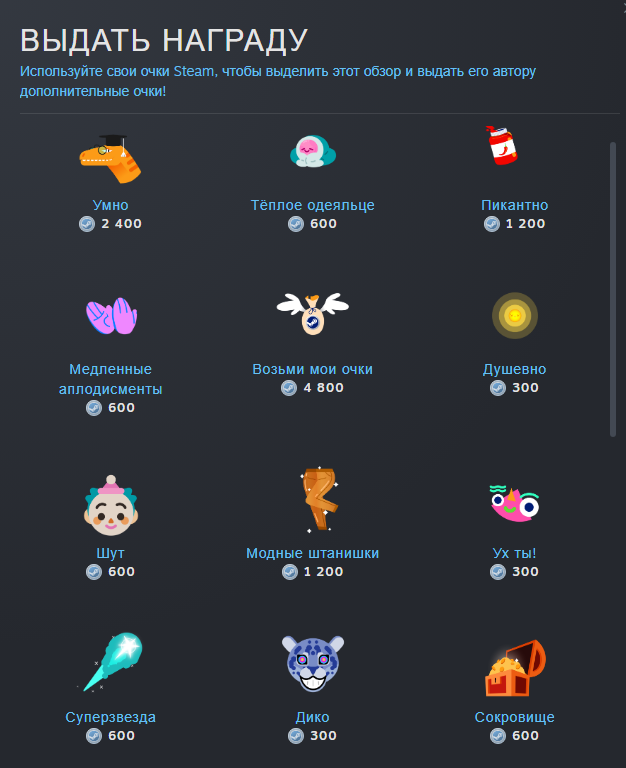Pick the chili jar "Пикантно" award icon

pyautogui.click(x=502, y=145)
